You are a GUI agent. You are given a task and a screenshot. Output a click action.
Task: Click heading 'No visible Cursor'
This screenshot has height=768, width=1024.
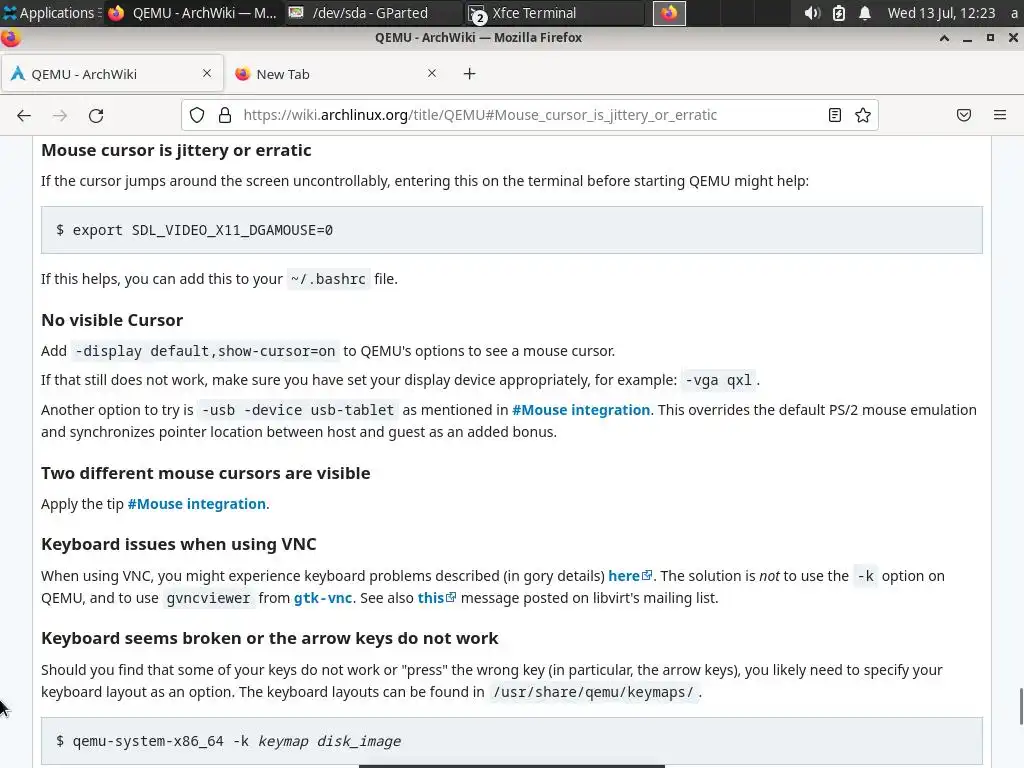pyautogui.click(x=112, y=320)
